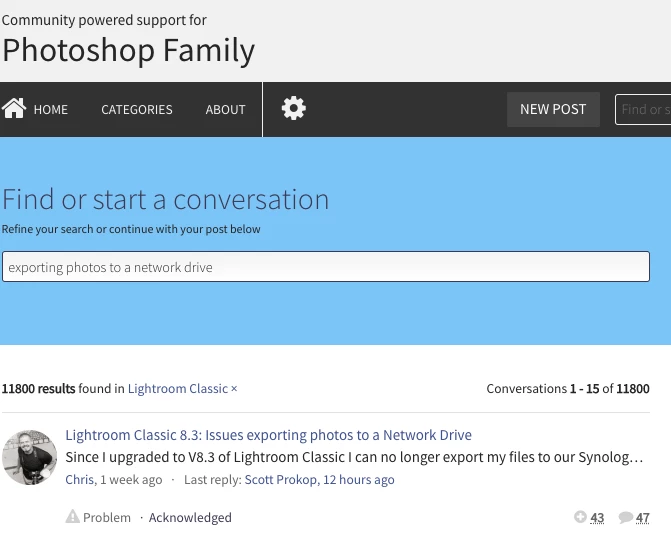Image resolution: width=671 pixels, height=536 pixels.
Task: Remove the Lightroom Classic filter via ×
Action: 234,388
